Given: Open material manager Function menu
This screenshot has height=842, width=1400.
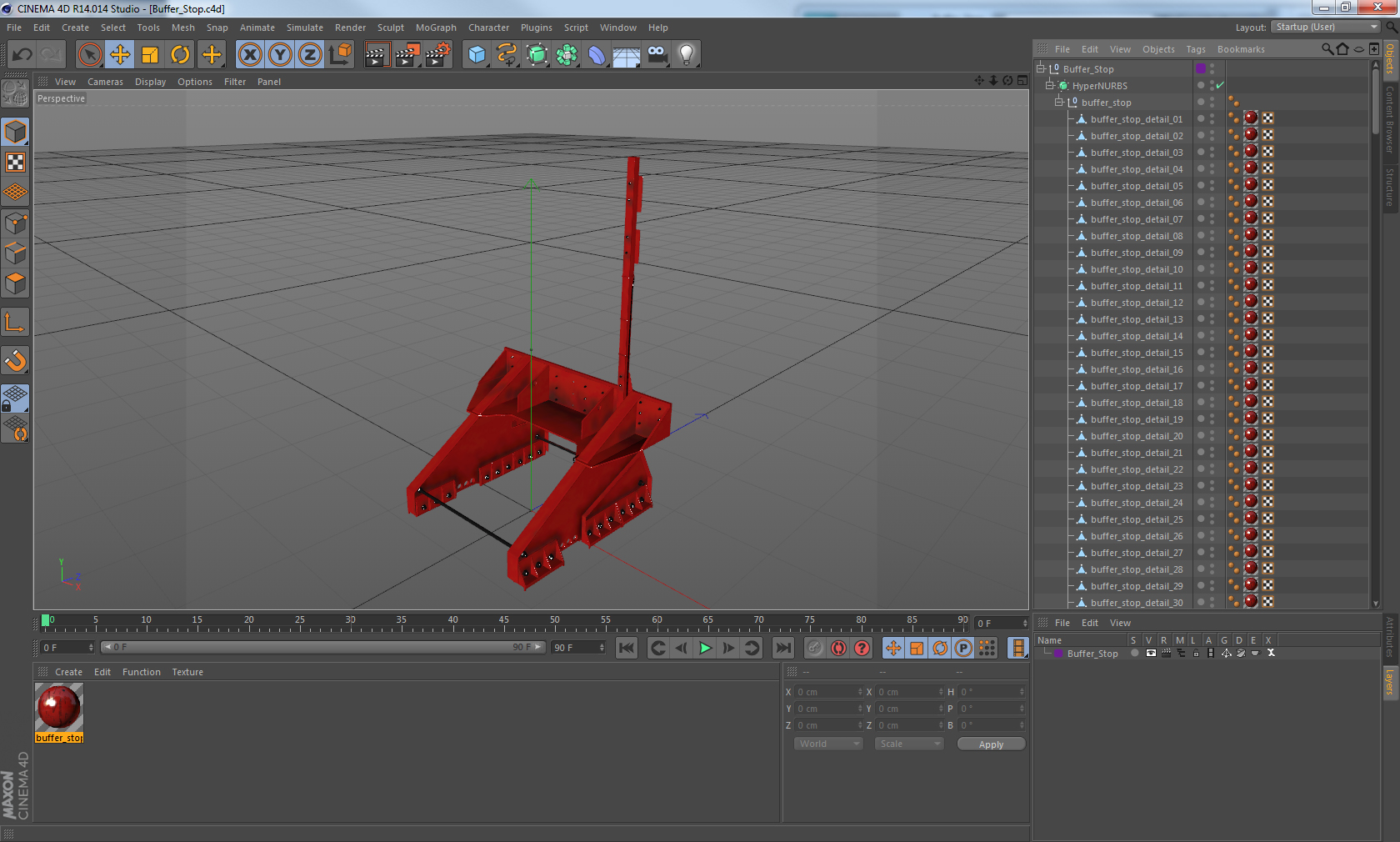Looking at the screenshot, I should (142, 672).
